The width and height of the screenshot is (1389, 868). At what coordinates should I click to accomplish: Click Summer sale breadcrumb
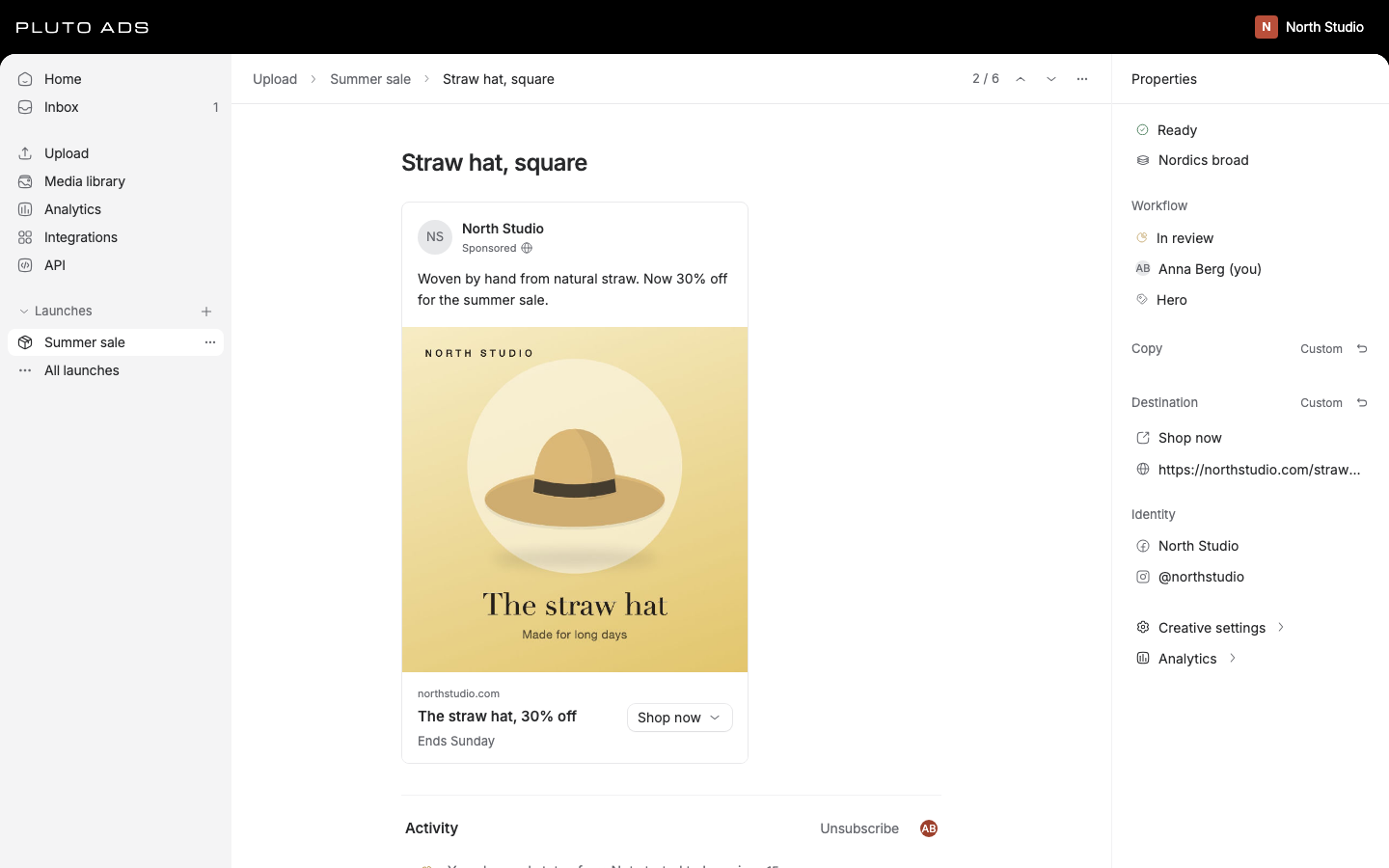point(370,79)
